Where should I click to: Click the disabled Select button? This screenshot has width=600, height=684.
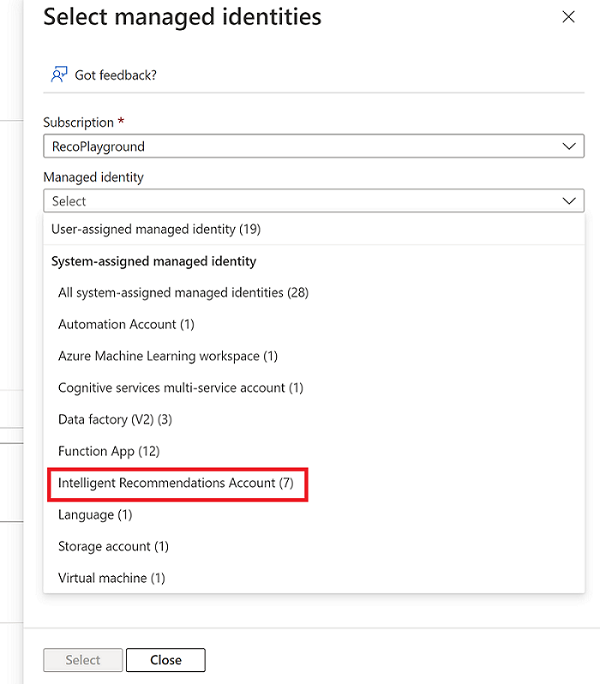click(83, 660)
